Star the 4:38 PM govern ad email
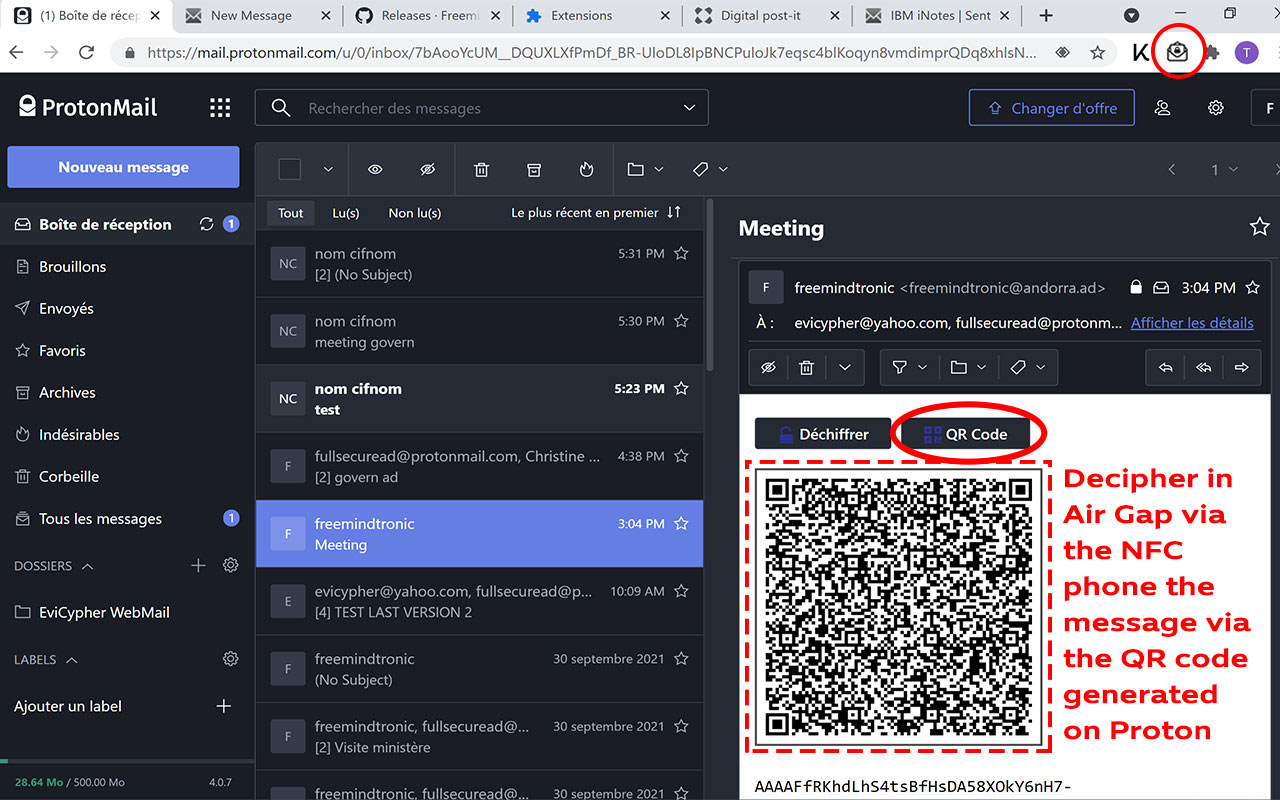1280x800 pixels. pos(681,456)
